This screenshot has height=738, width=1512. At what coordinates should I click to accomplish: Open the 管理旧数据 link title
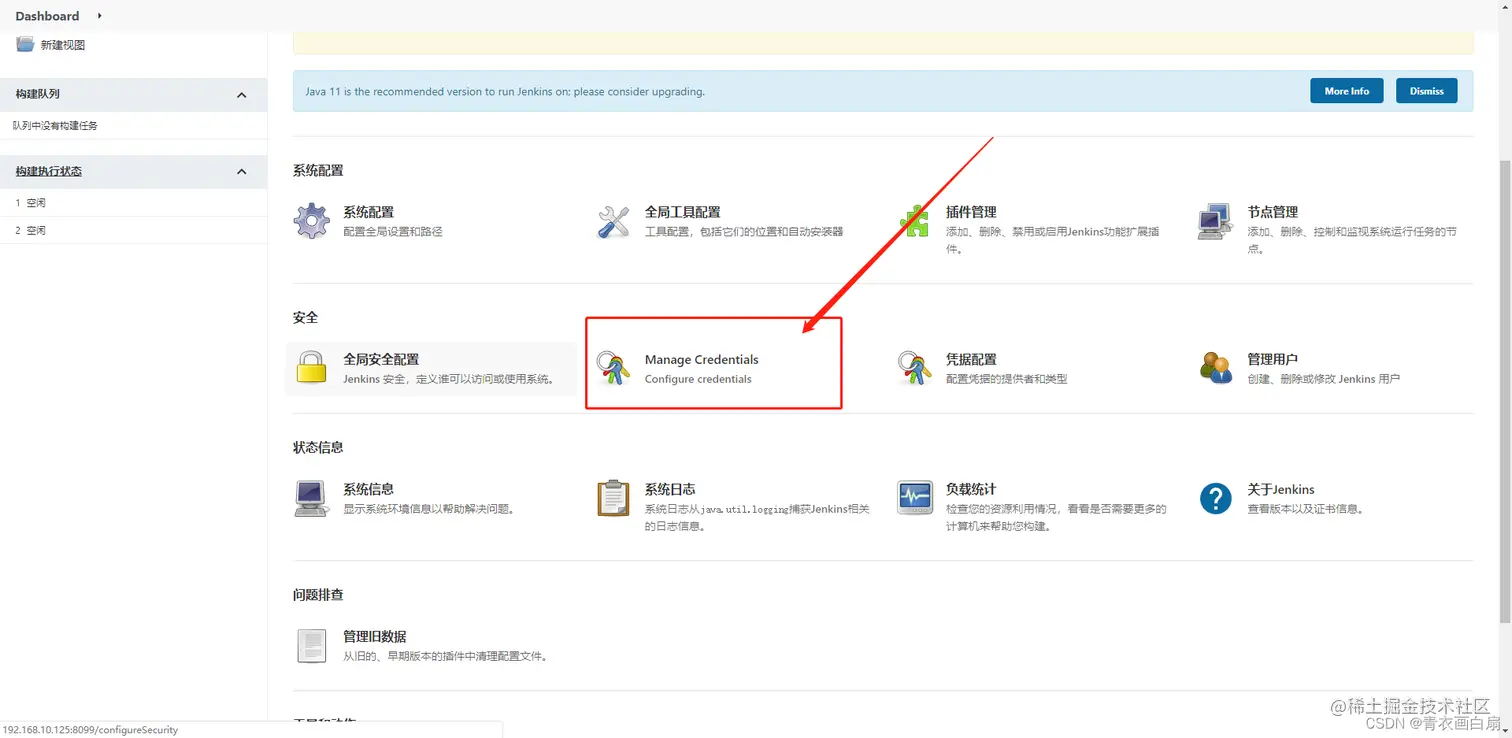(374, 636)
